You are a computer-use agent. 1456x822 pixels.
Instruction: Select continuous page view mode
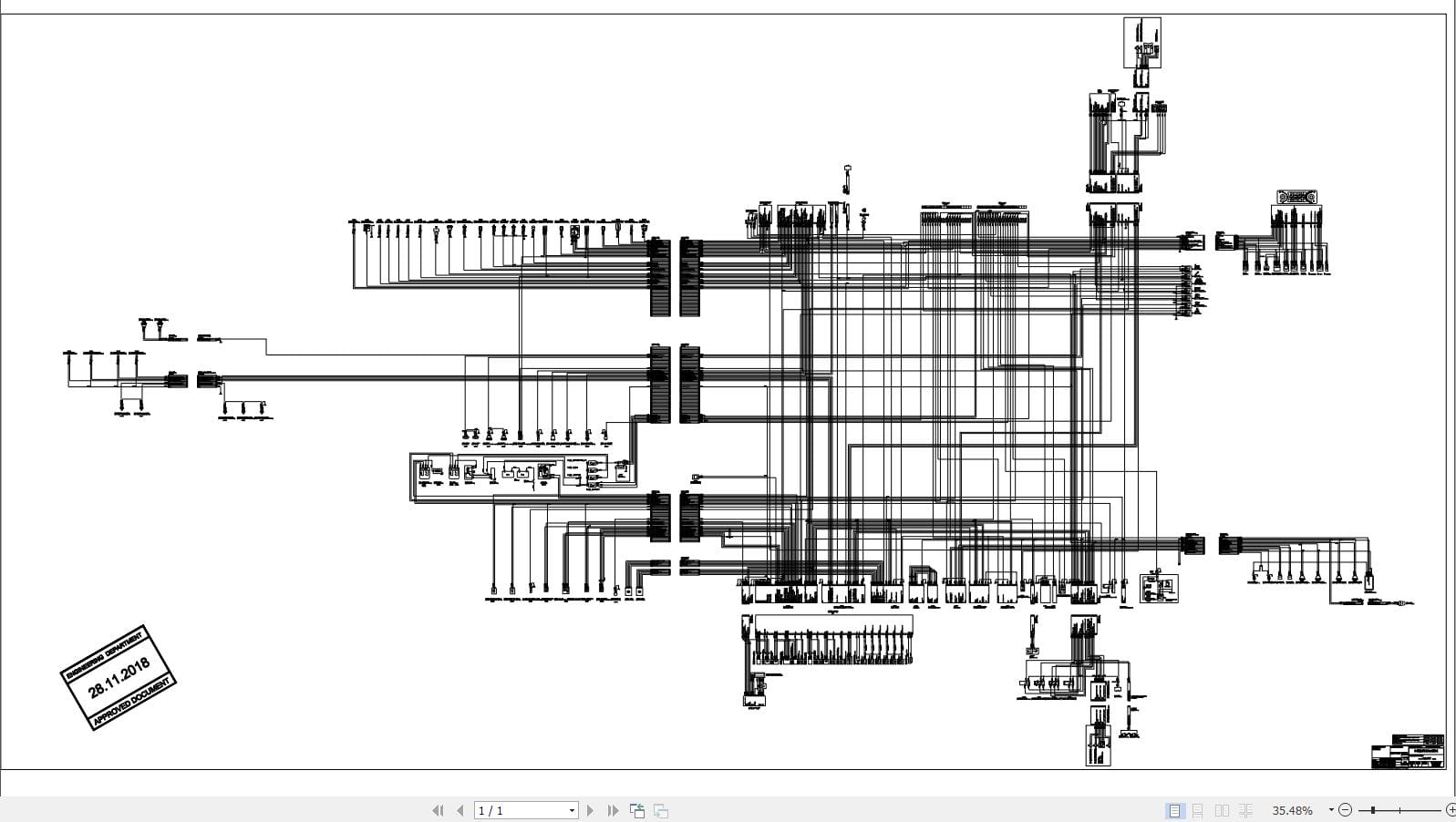click(x=1198, y=810)
